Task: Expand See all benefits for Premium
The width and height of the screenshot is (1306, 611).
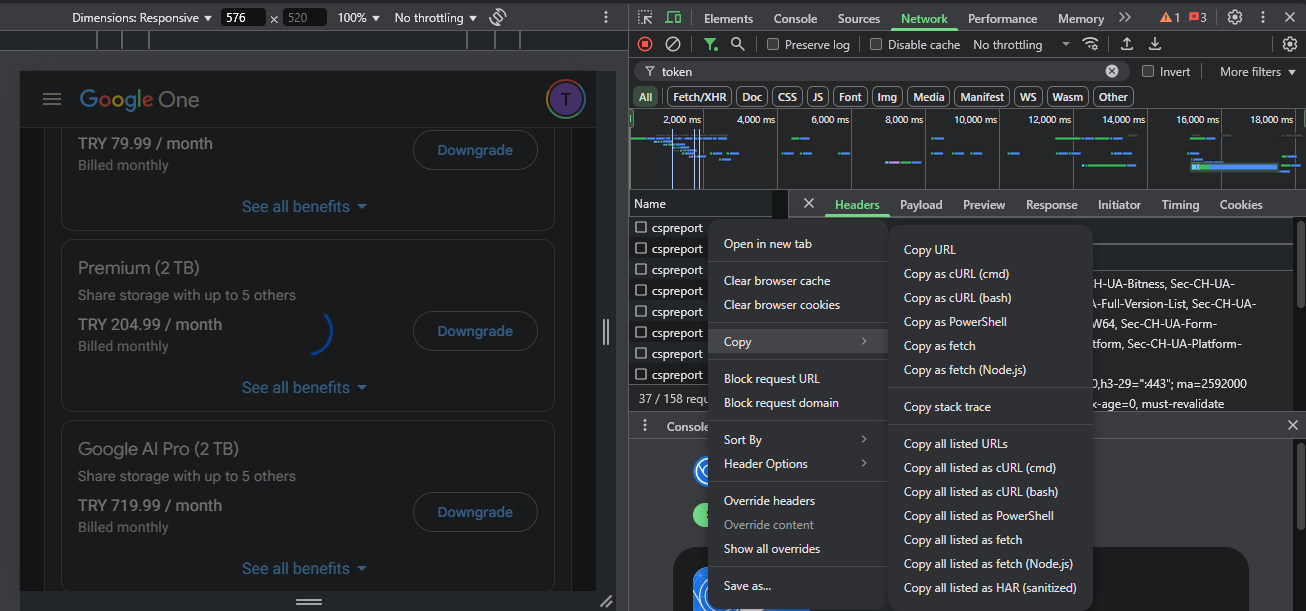Action: [x=304, y=387]
